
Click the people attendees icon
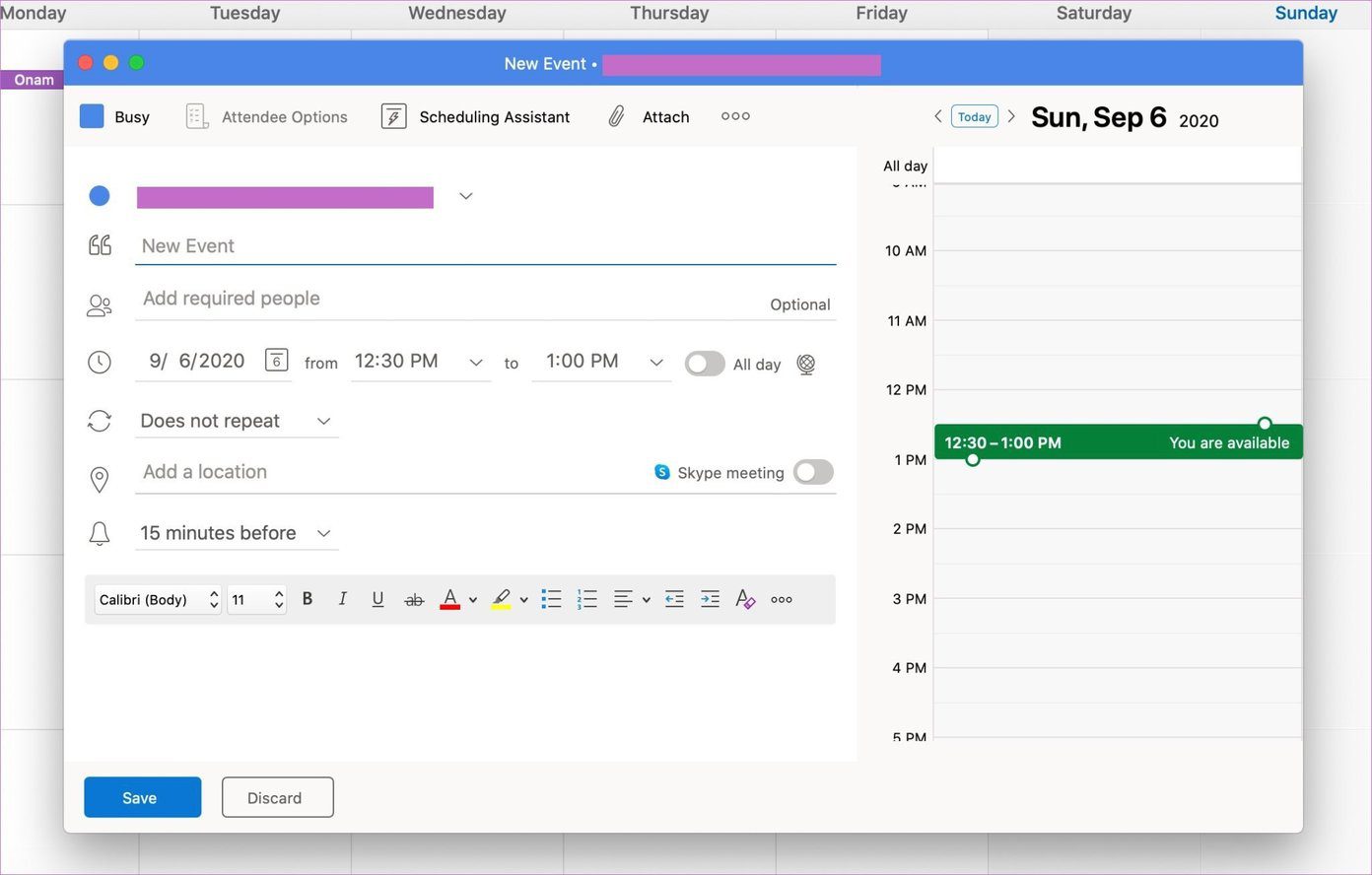(x=100, y=306)
